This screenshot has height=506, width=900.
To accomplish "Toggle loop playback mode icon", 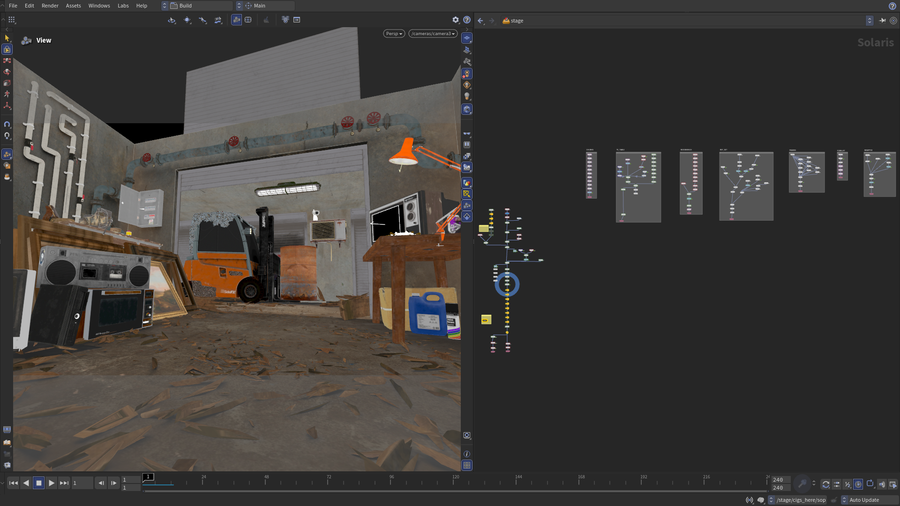I will point(825,484).
